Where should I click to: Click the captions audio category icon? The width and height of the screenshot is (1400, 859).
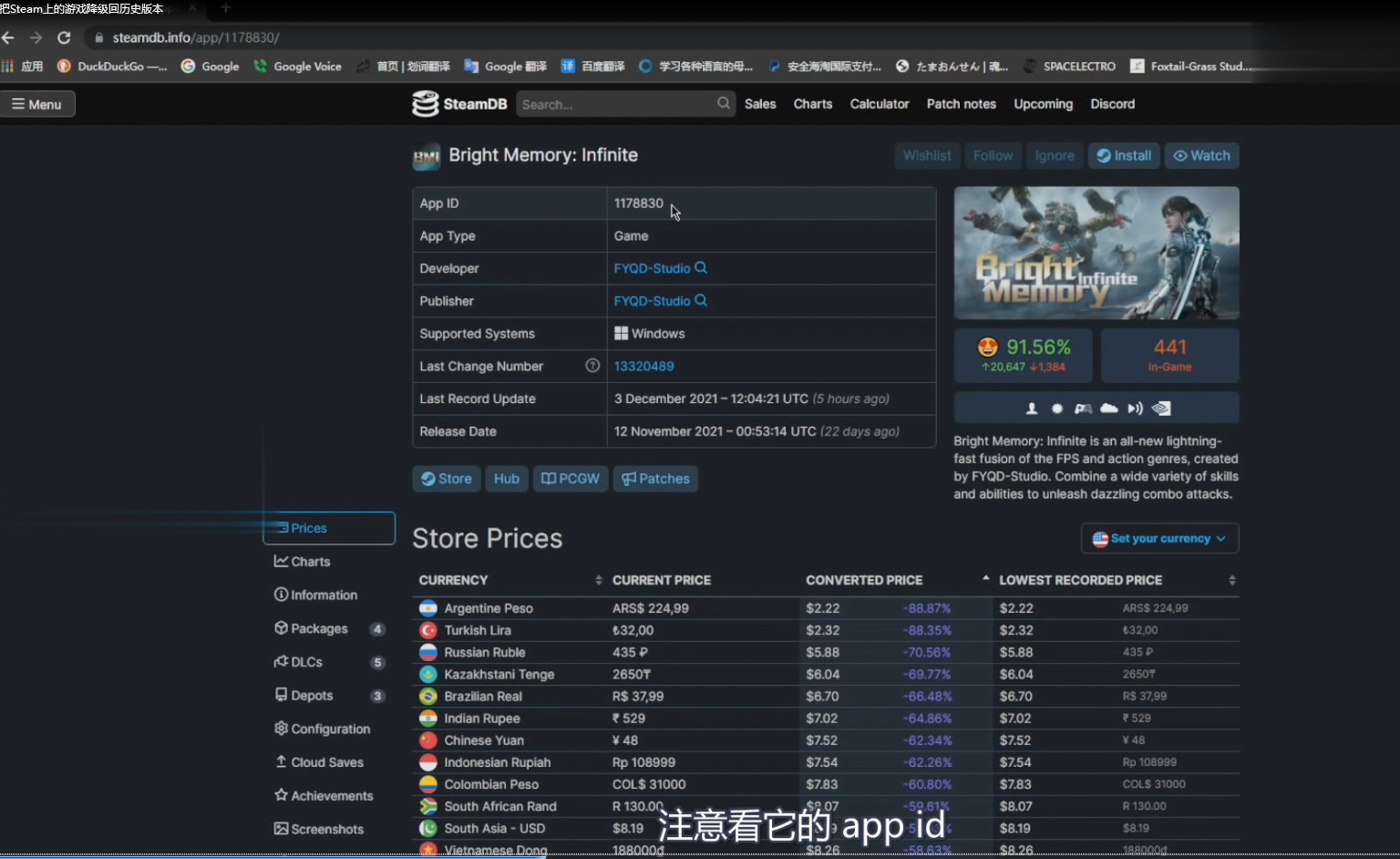pyautogui.click(x=1136, y=409)
